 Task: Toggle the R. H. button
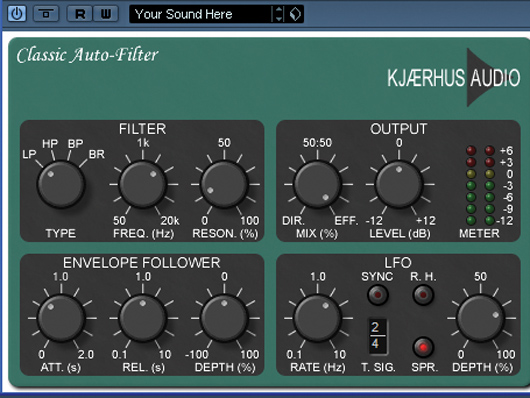(x=423, y=295)
